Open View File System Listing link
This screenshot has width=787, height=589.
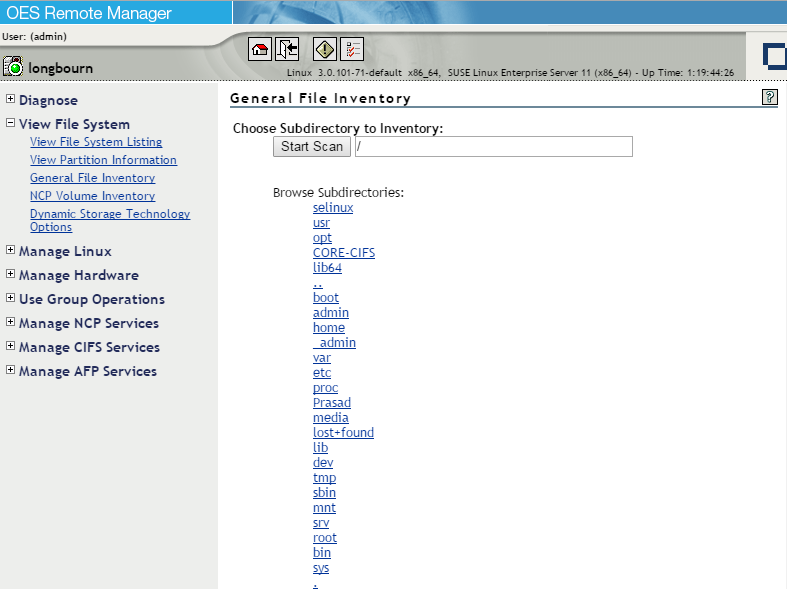[96, 142]
